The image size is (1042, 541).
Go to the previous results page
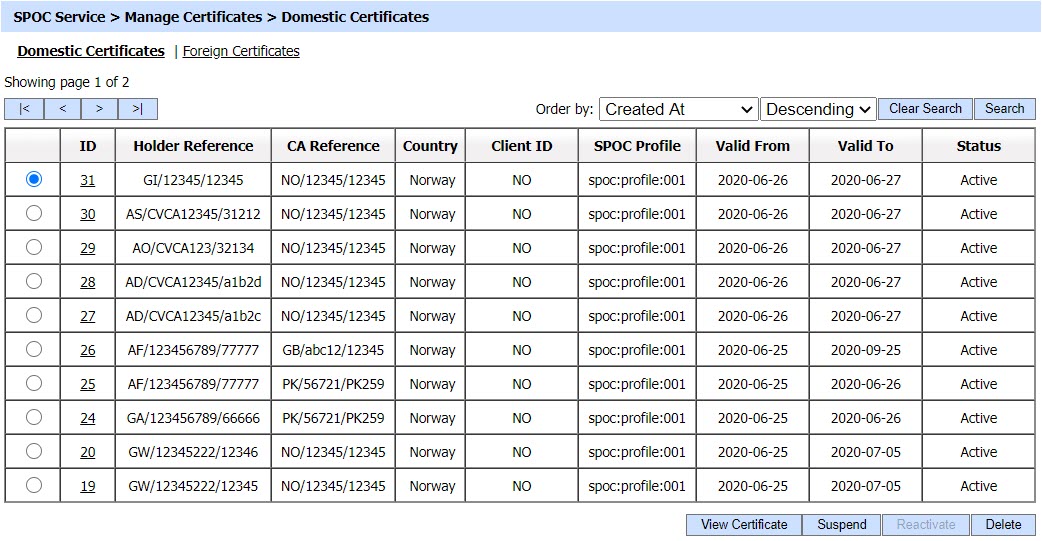coord(62,109)
